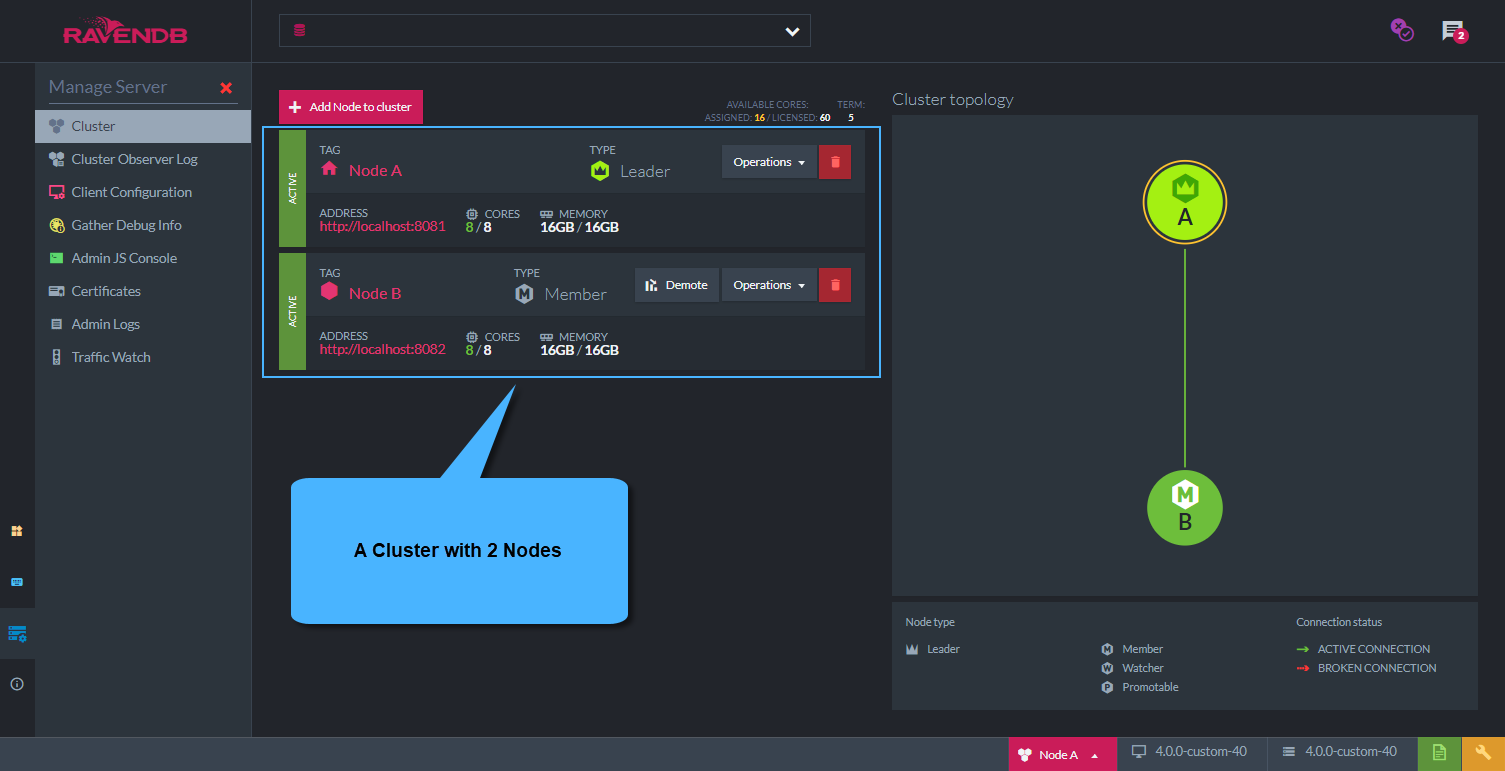Open Operations dropdown for Node A
The image size is (1505, 771).
769,162
